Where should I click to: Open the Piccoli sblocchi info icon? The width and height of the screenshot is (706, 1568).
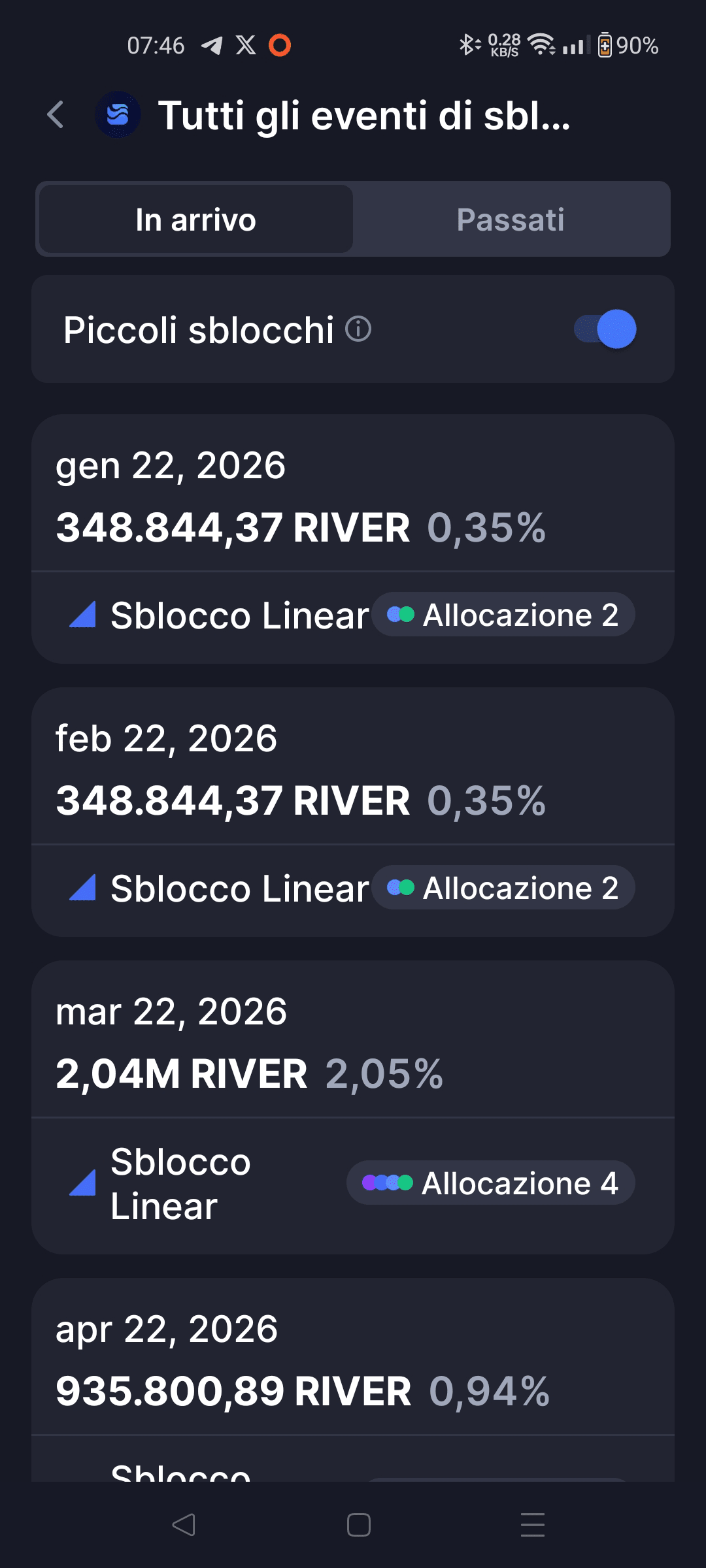coord(358,329)
